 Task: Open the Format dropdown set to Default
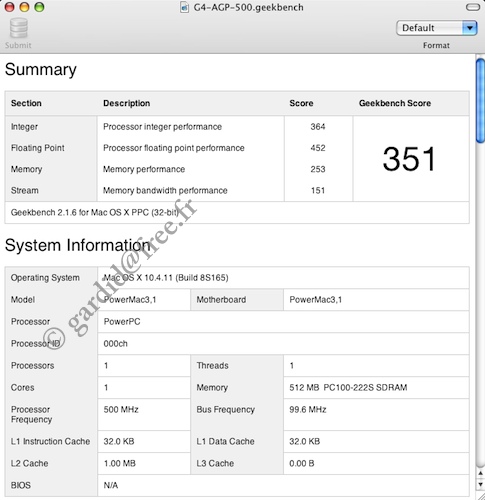pyautogui.click(x=437, y=28)
